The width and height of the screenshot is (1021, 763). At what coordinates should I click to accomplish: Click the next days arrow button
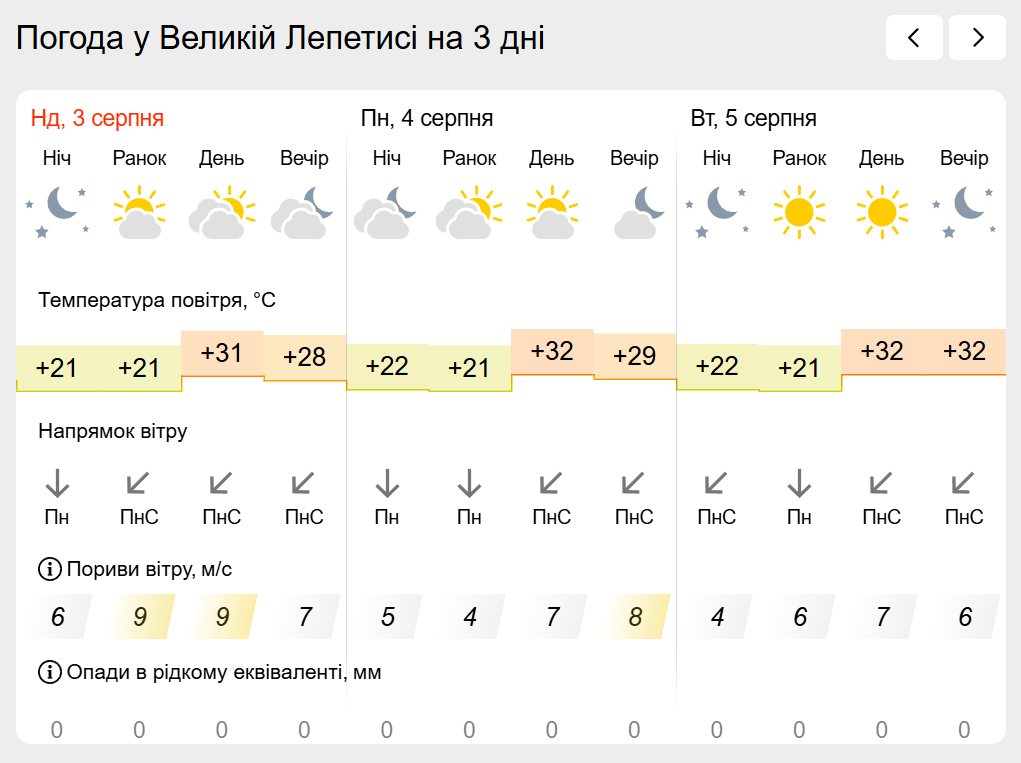pyautogui.click(x=977, y=38)
